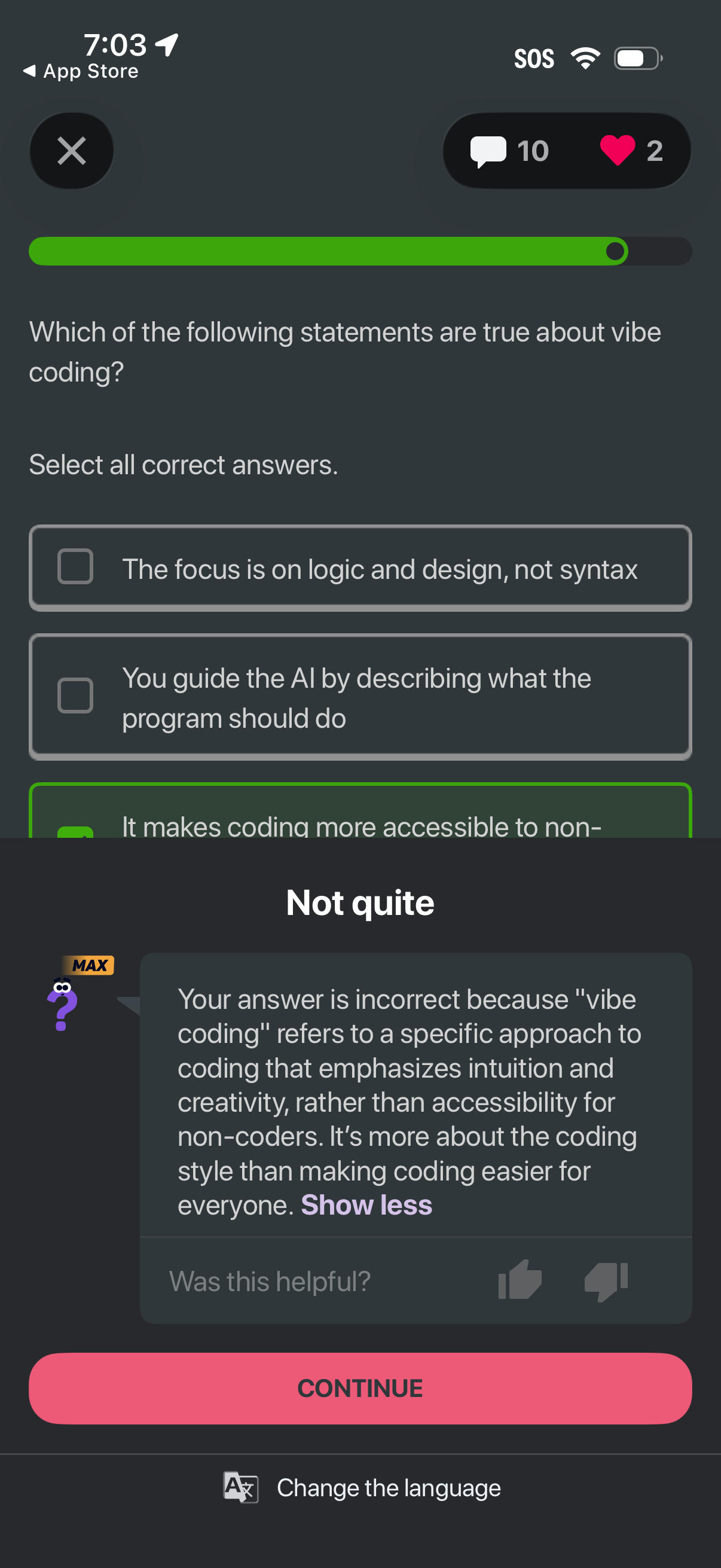
Task: Close the quiz with the X button
Action: (71, 150)
